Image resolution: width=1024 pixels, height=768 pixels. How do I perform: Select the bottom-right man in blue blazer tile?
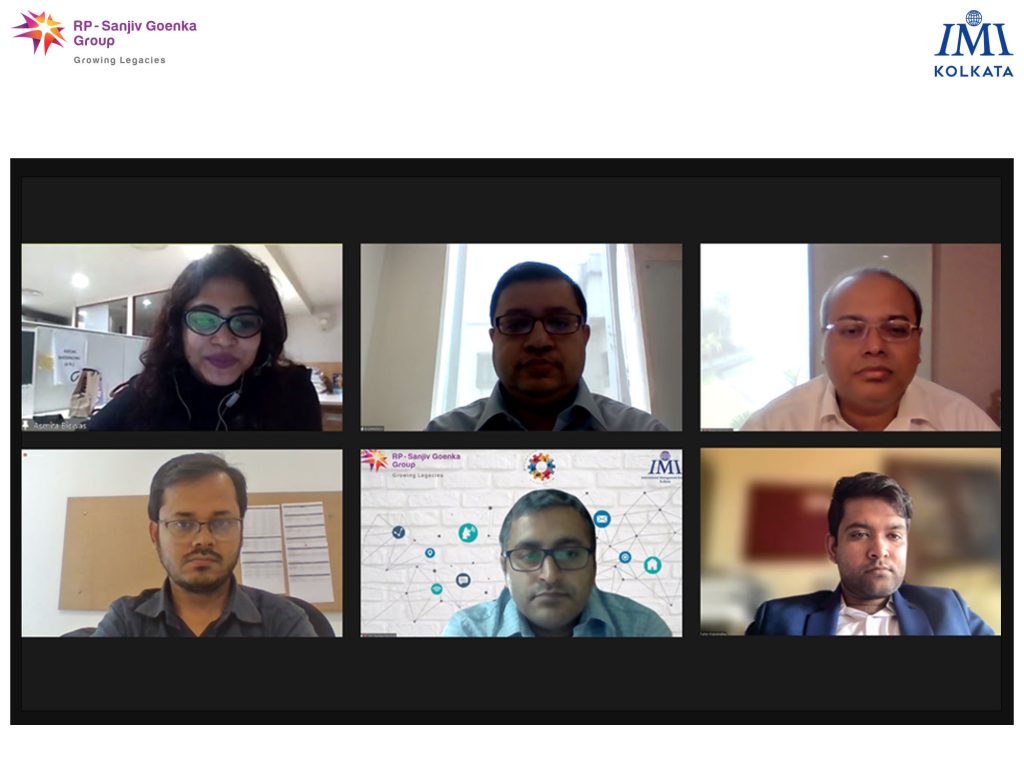coord(850,542)
